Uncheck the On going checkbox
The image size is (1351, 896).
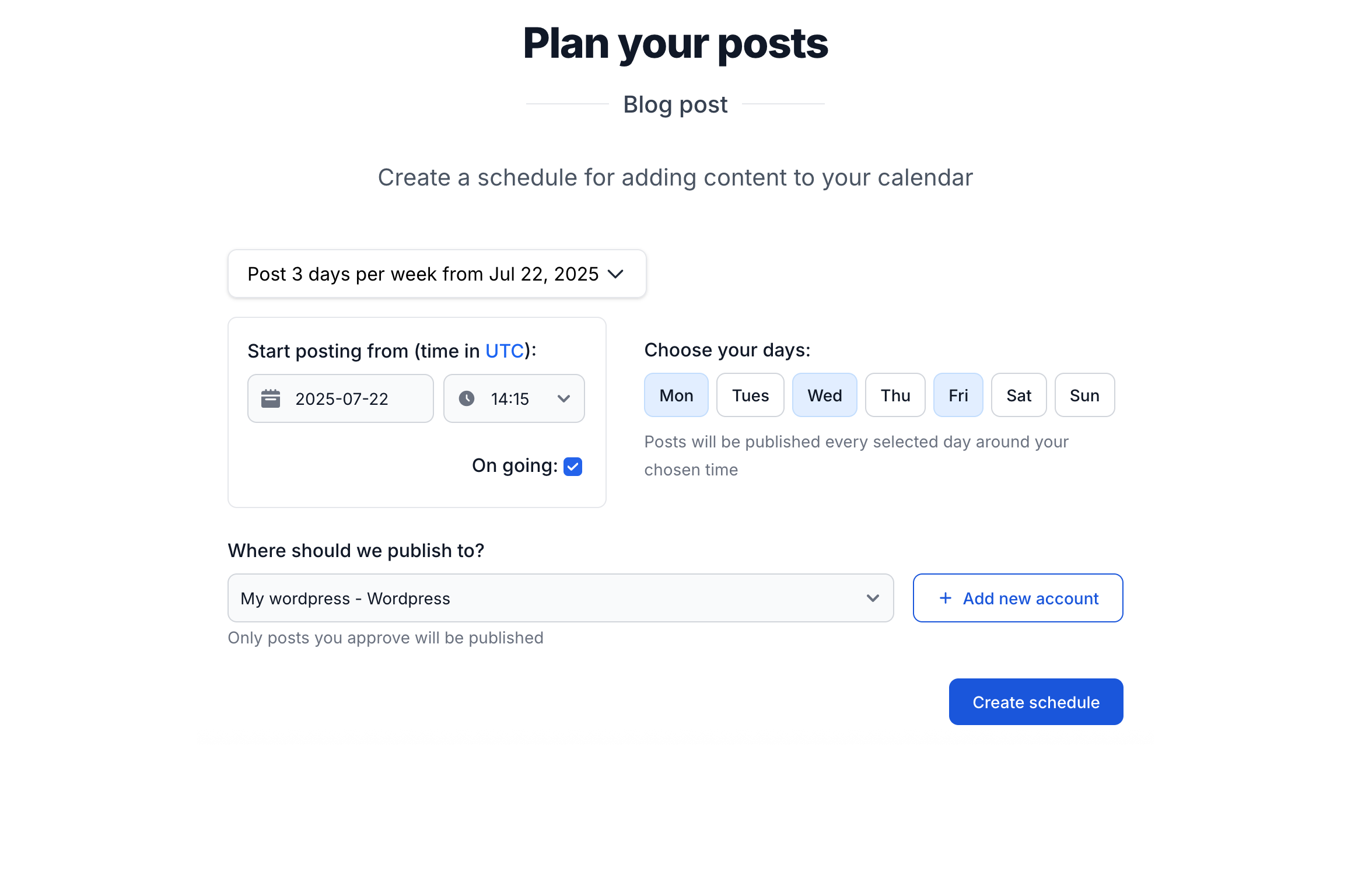(x=573, y=466)
